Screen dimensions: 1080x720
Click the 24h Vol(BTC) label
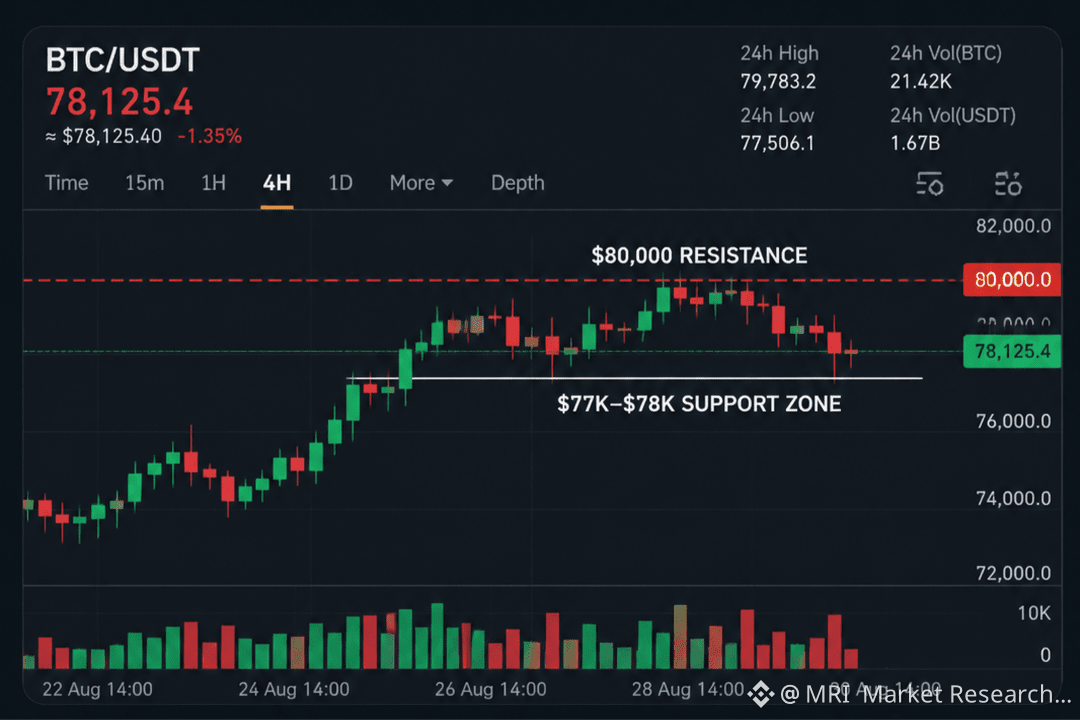click(946, 53)
